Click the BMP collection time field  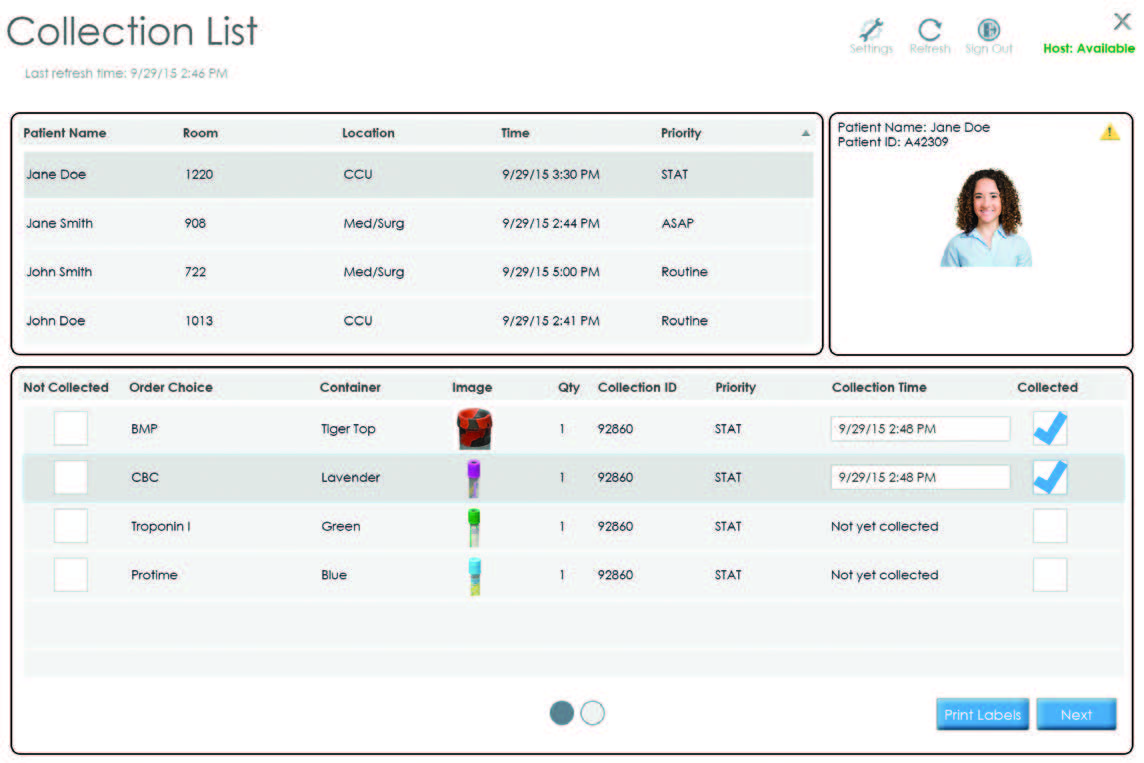tap(919, 428)
